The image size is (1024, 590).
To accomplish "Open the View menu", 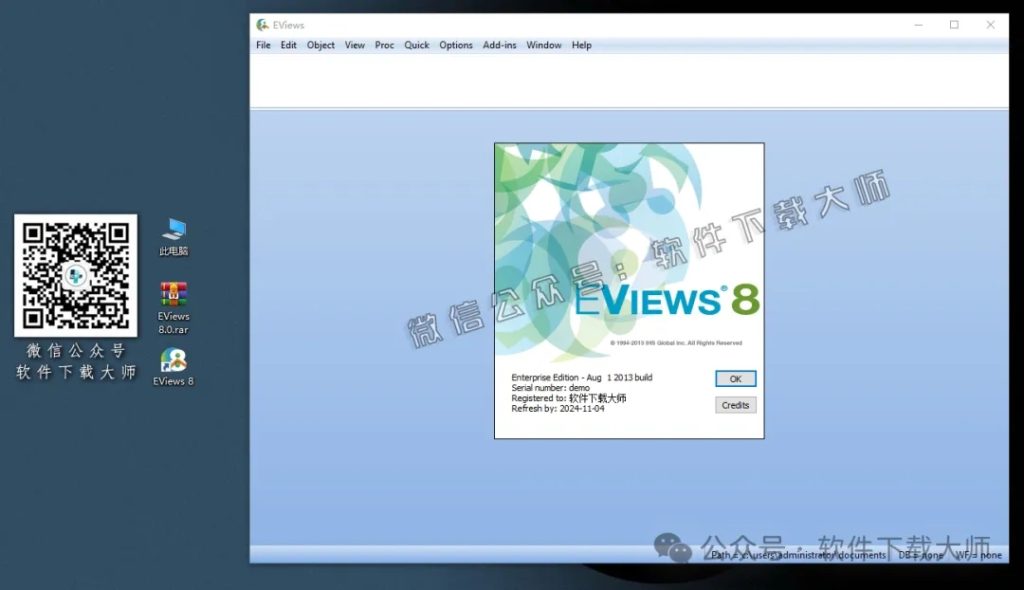I will pyautogui.click(x=354, y=45).
